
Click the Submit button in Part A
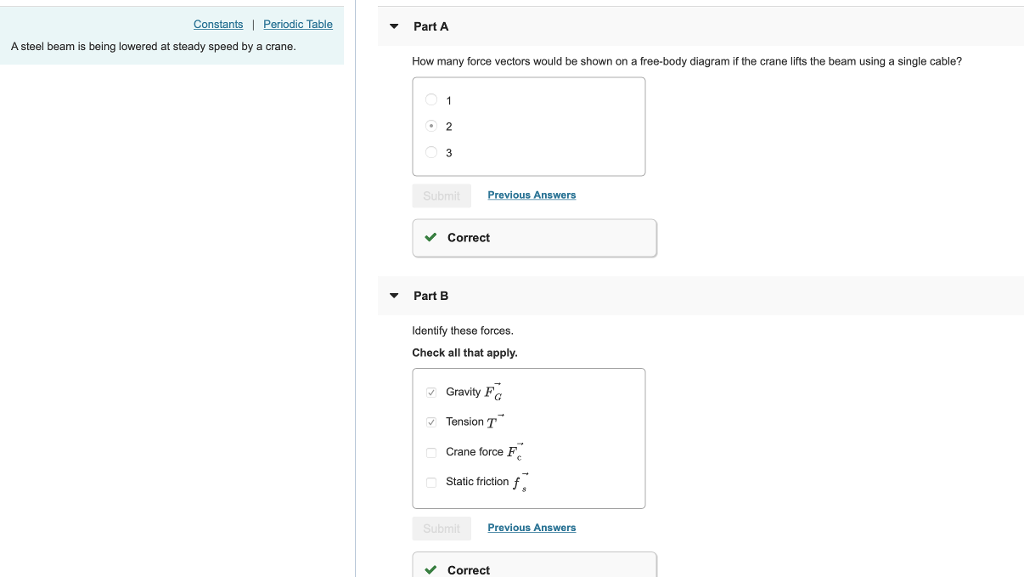441,196
